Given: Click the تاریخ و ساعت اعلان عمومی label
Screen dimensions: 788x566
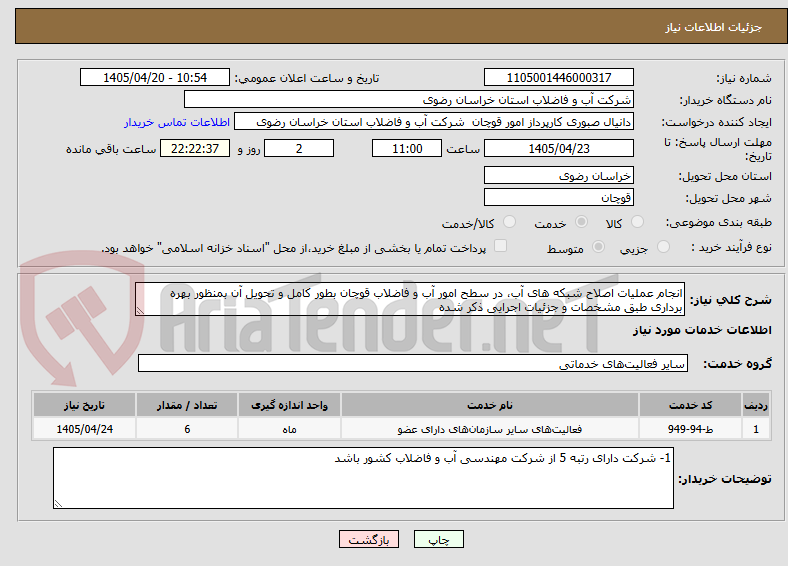Looking at the screenshot, I should coord(307,78).
